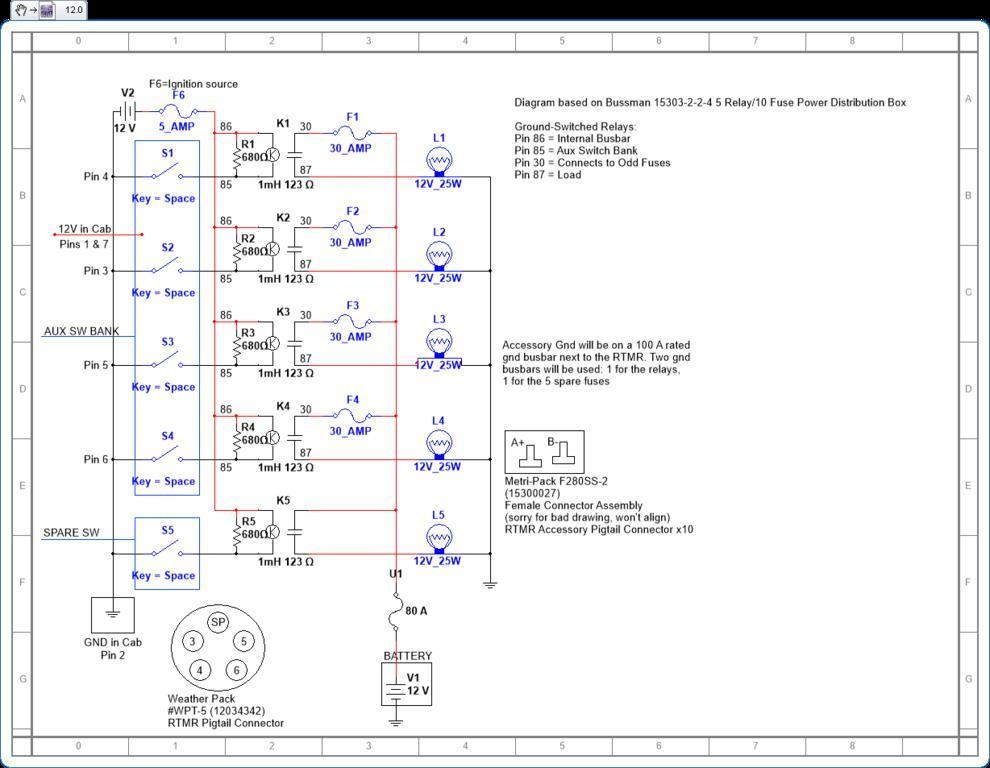The width and height of the screenshot is (990, 768).
Task: Click lamp L2 symbol
Action: coord(439,256)
